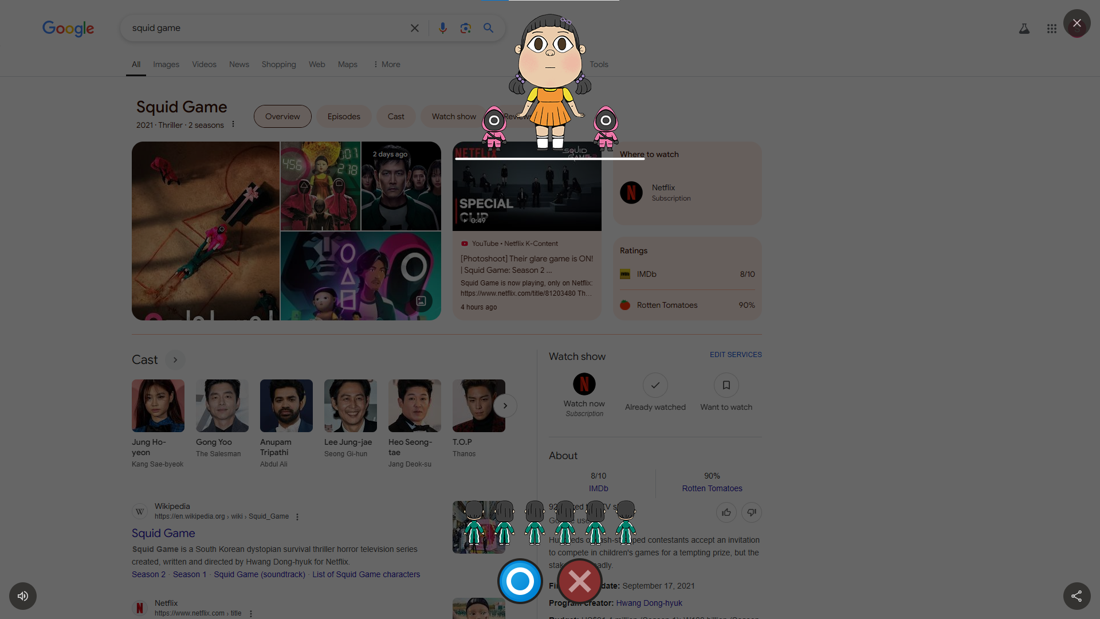Open Google apps grid

pyautogui.click(x=1052, y=29)
